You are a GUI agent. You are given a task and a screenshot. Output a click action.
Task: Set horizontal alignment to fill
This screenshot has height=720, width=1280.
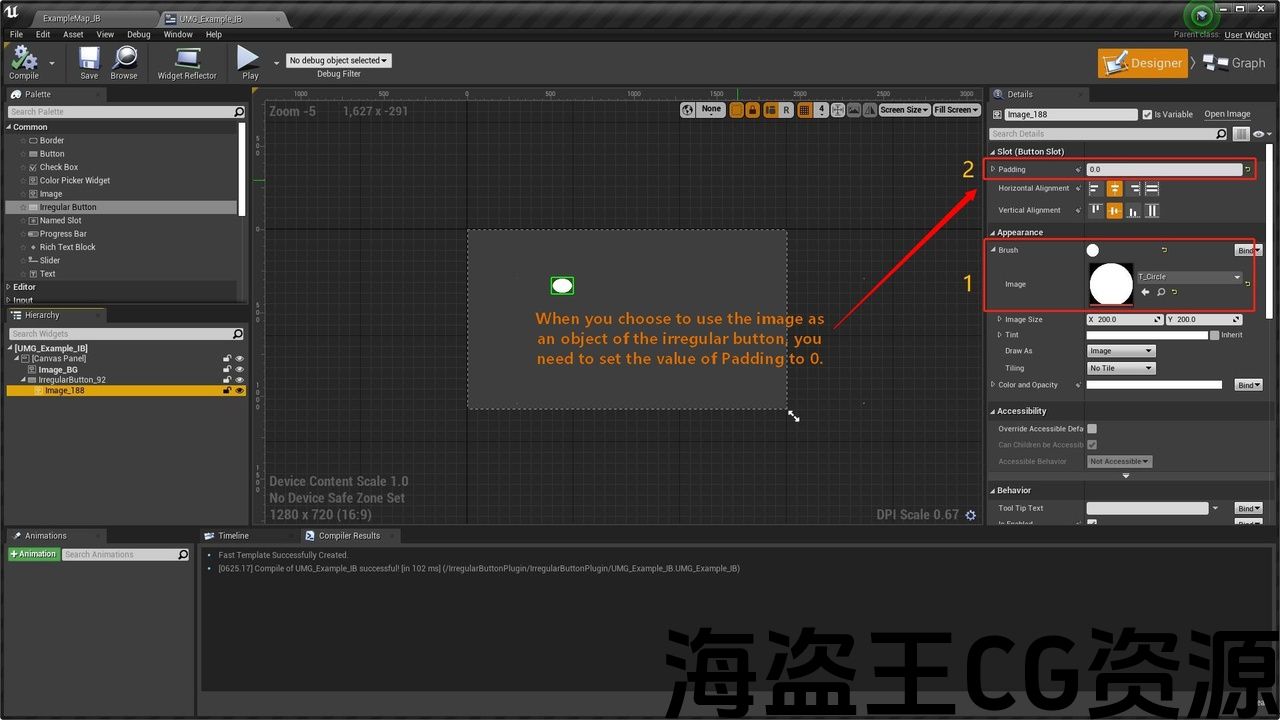click(1152, 188)
